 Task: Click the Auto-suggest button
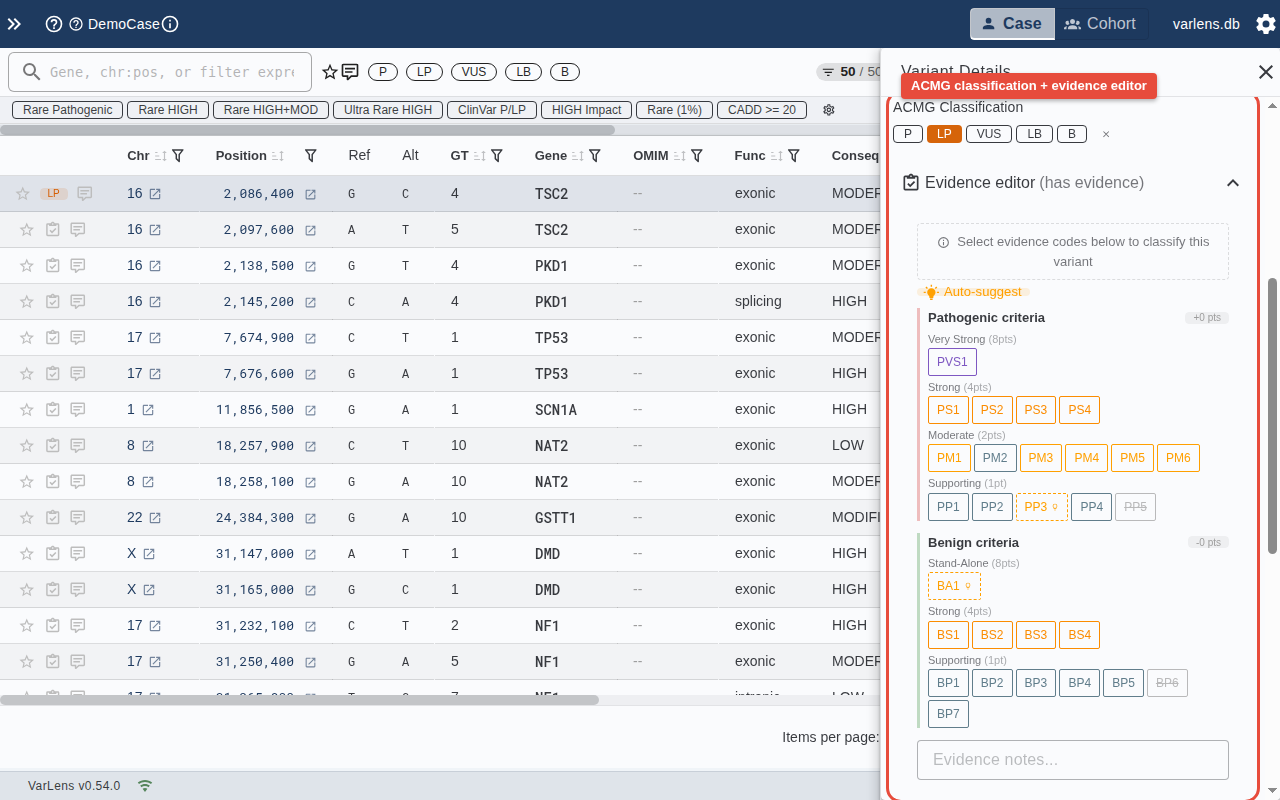click(x=973, y=292)
